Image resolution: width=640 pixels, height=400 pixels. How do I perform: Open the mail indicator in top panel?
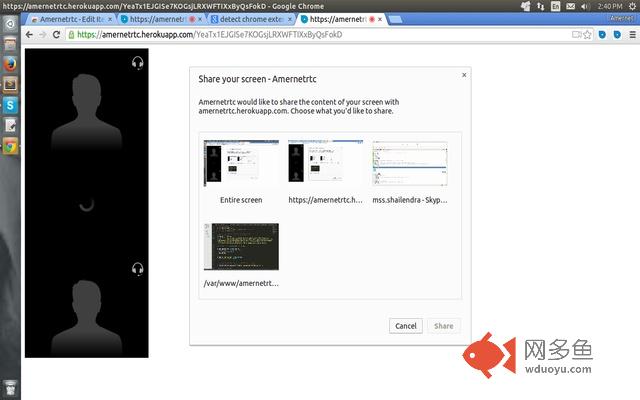(571, 6)
